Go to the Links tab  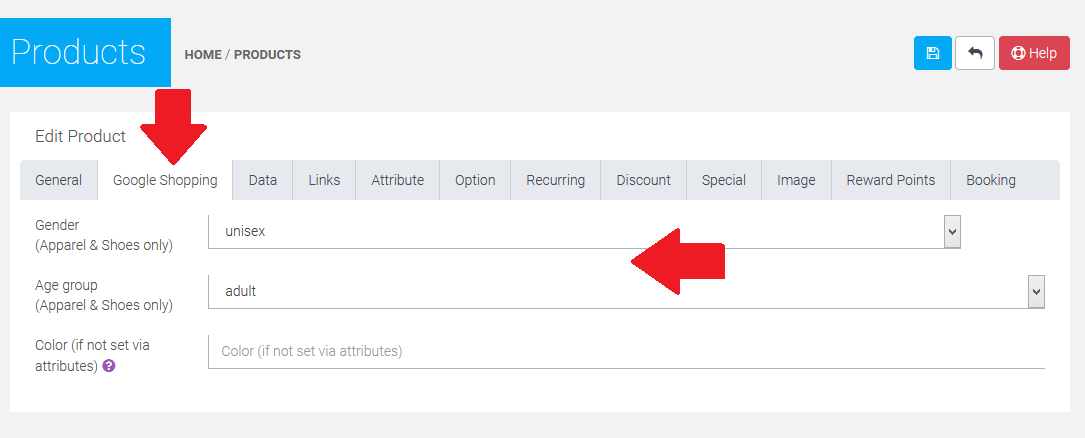point(324,180)
